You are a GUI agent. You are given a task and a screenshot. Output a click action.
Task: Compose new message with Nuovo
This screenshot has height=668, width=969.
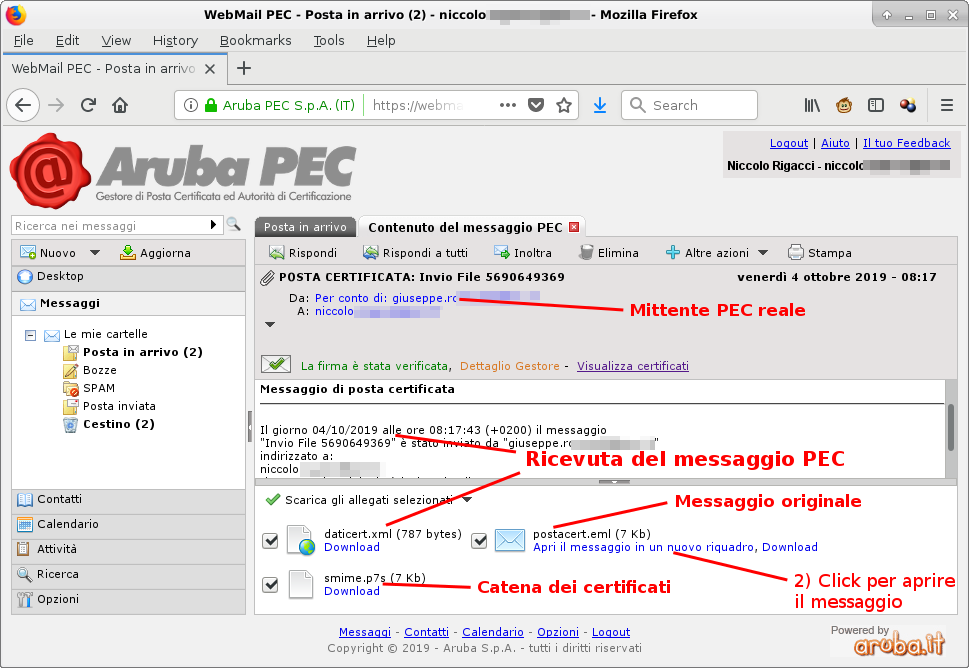48,253
